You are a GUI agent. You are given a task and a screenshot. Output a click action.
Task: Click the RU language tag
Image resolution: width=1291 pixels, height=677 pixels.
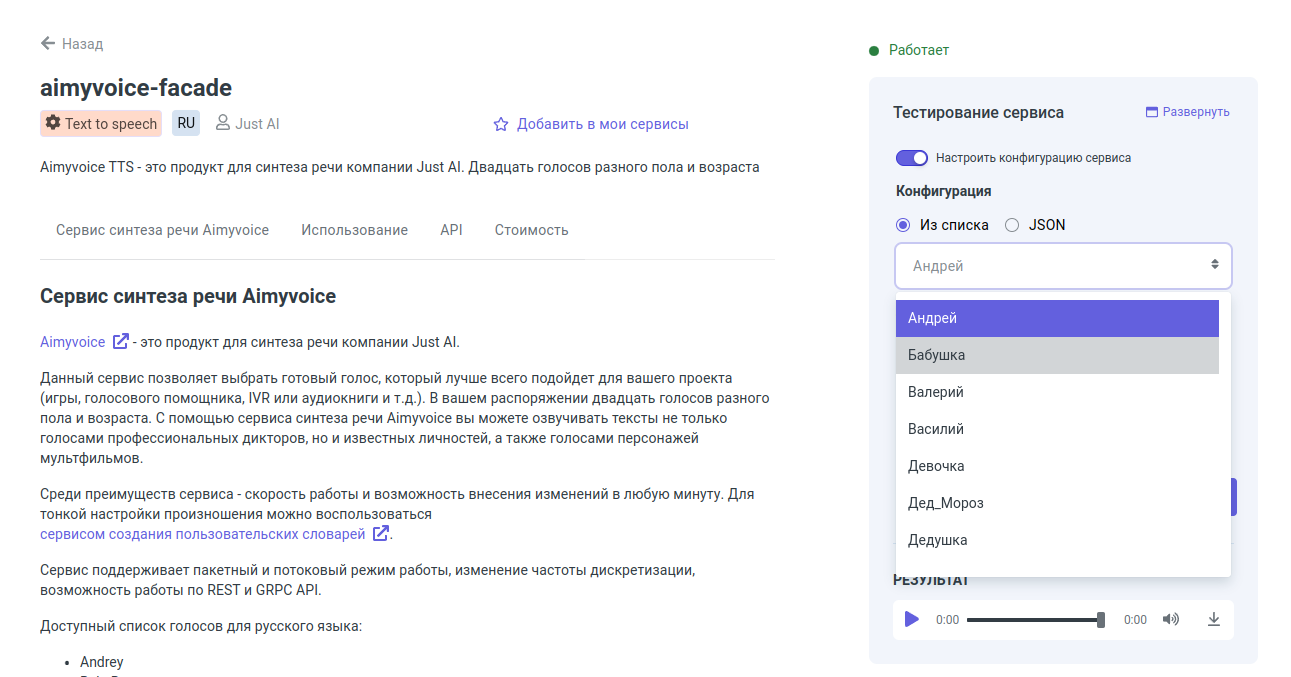point(186,123)
